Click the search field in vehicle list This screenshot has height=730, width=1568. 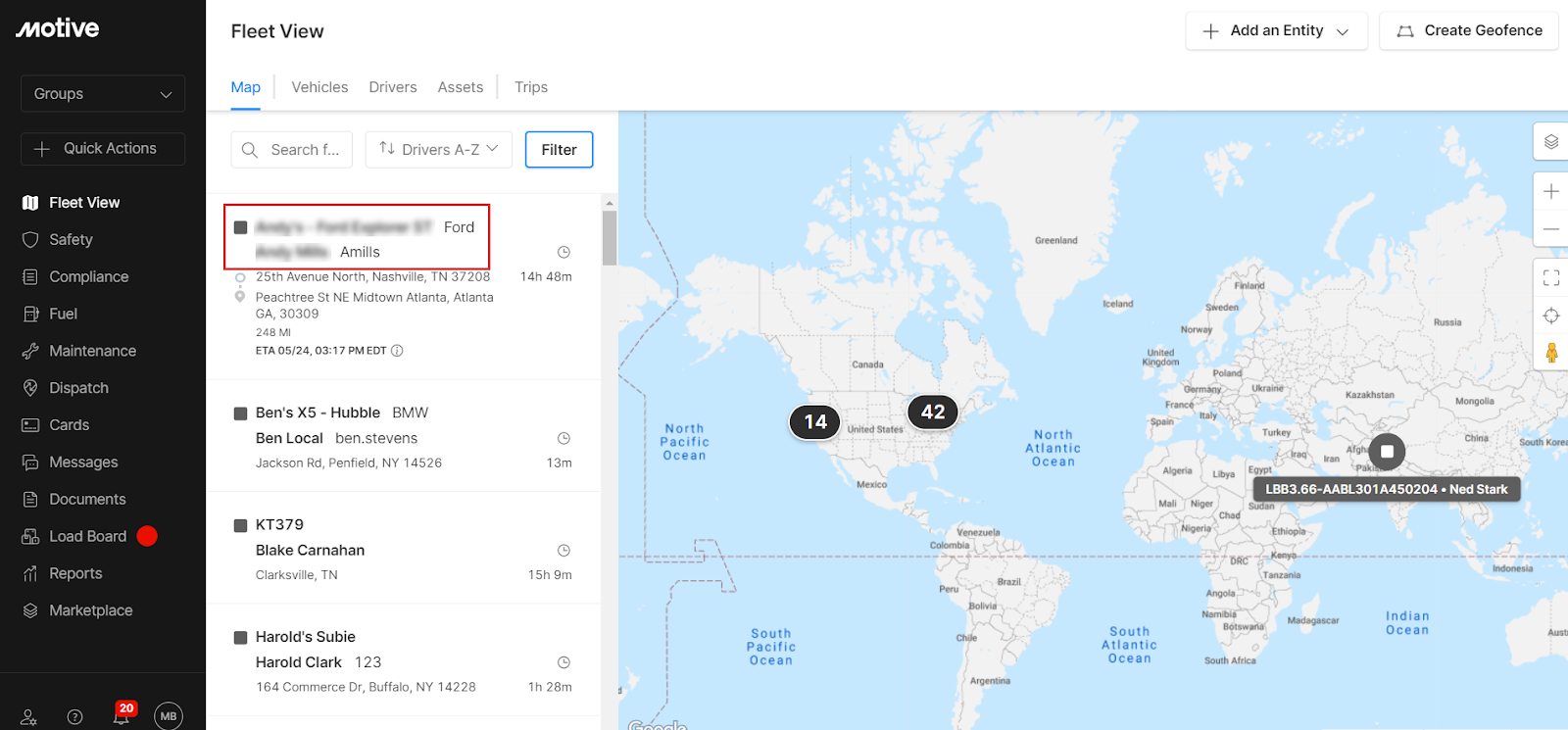[x=292, y=150]
